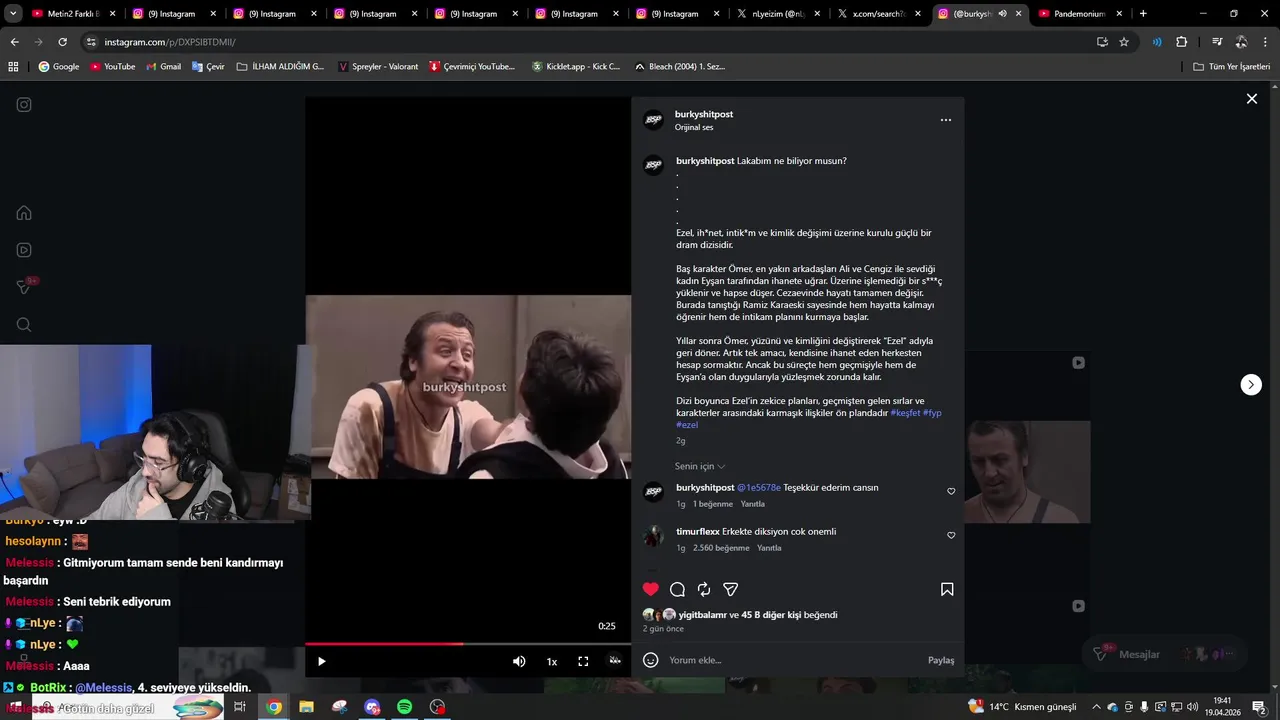The width and height of the screenshot is (1280, 720).
Task: Open the Chrome three-dot menu
Action: [1265, 42]
